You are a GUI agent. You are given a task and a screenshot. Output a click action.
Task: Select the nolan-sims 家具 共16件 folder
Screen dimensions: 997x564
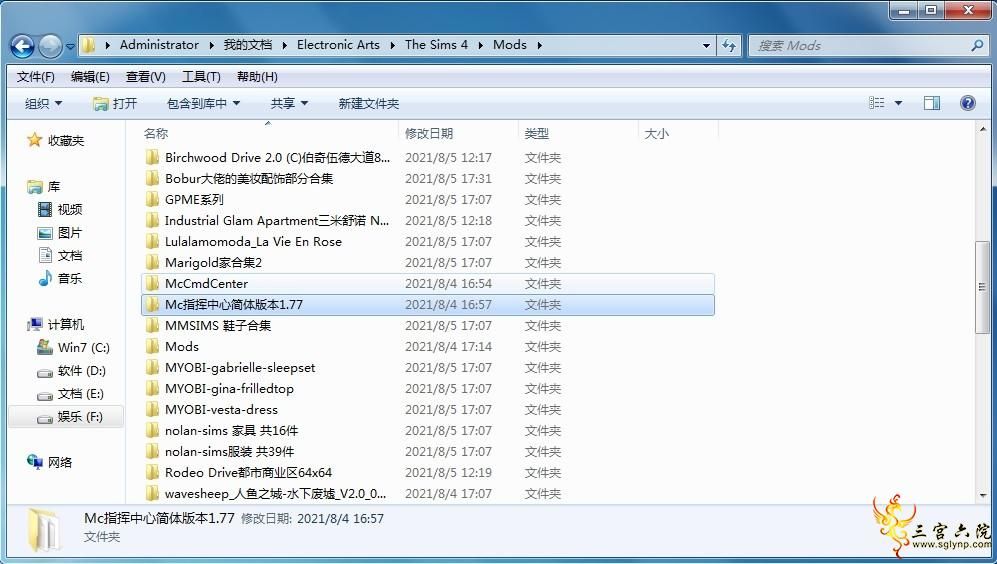pyautogui.click(x=428, y=430)
